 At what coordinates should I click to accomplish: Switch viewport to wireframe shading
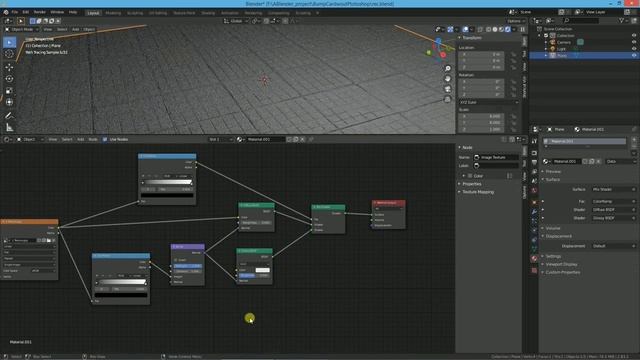coord(489,29)
